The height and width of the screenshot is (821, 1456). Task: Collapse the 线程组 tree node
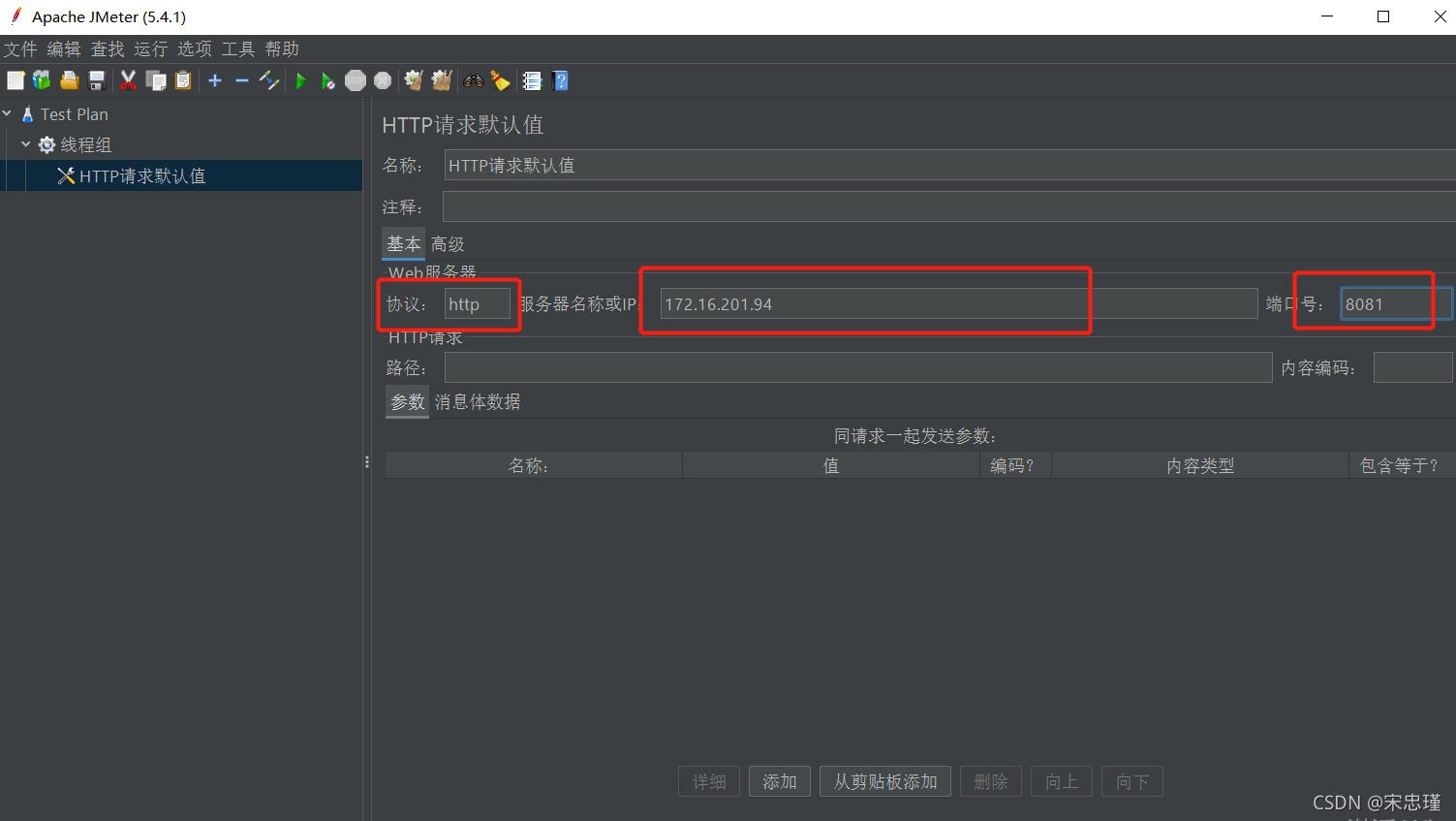tap(26, 143)
